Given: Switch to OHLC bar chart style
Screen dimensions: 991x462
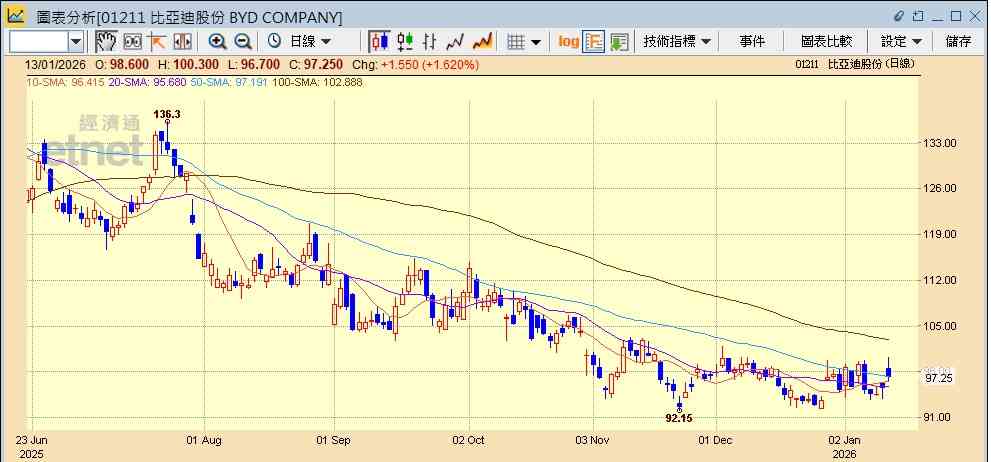Looking at the screenshot, I should click(x=430, y=42).
